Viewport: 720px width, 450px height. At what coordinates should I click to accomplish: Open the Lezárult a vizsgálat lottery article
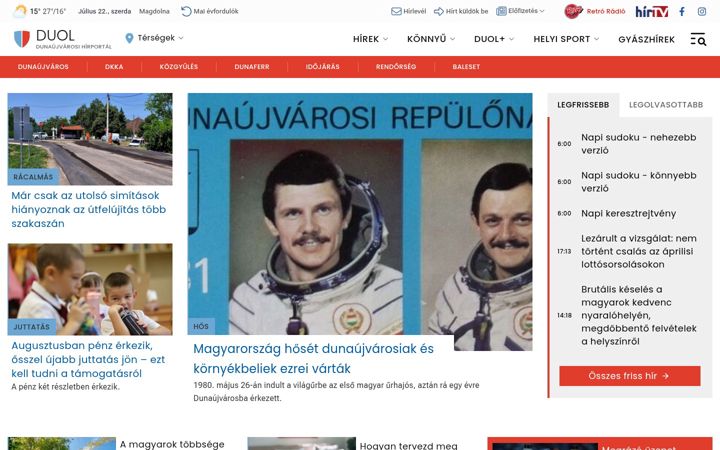638,251
